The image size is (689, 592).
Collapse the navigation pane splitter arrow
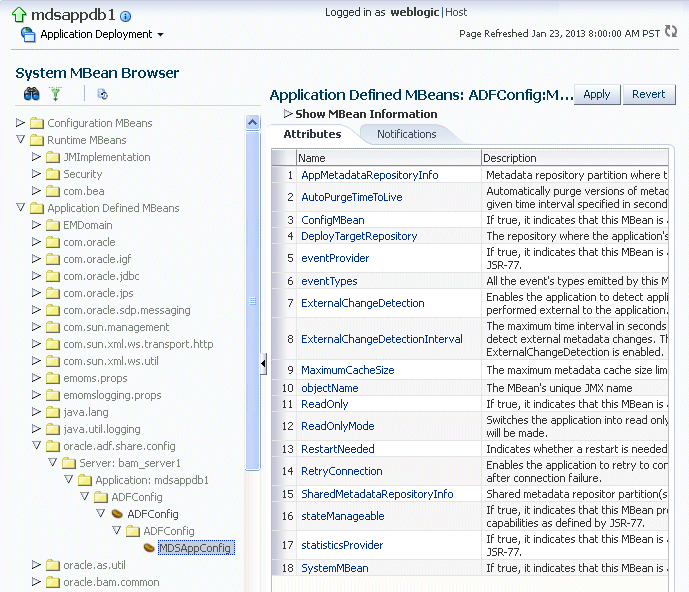263,363
